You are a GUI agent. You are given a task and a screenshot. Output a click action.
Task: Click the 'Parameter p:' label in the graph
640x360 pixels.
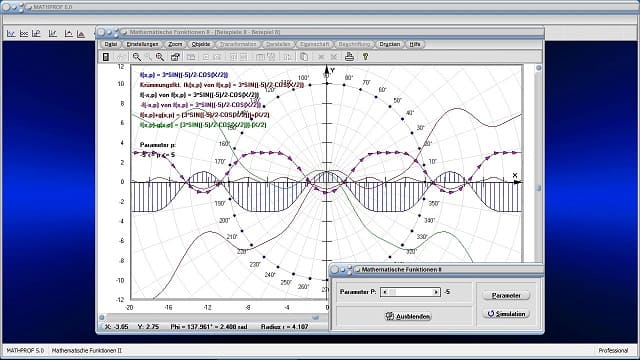[158, 145]
